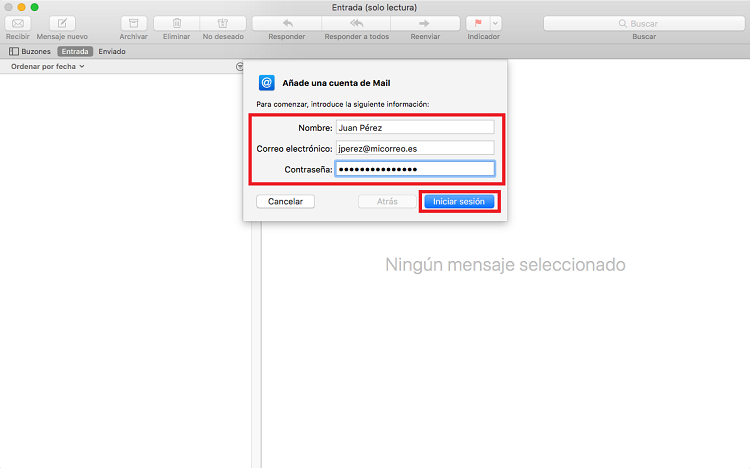Select the Enviado mailbox tab
The width and height of the screenshot is (750, 468).
point(112,51)
